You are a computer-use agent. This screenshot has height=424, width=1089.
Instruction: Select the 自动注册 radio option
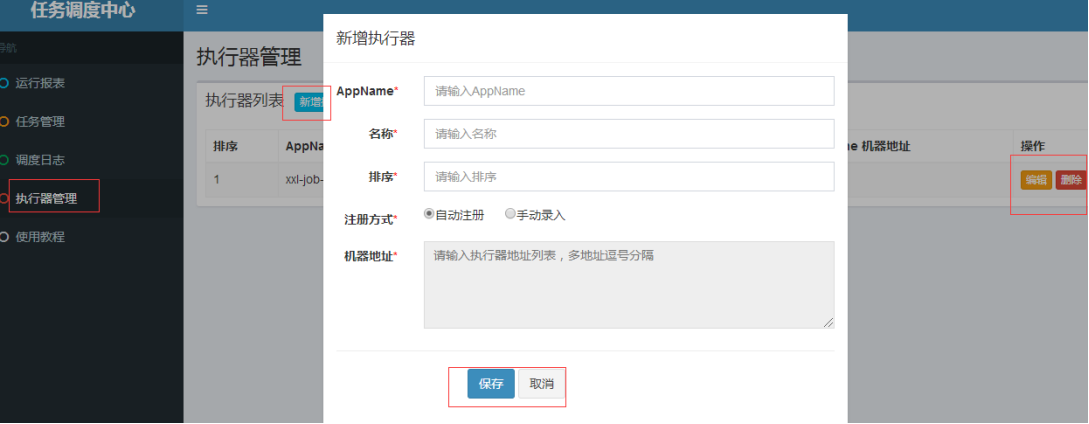coord(429,214)
